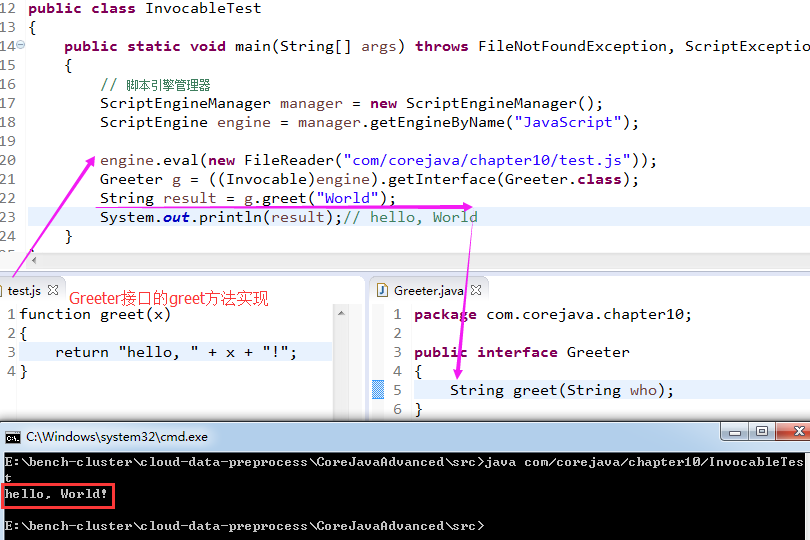Collapse the main method fold marker

point(21,45)
